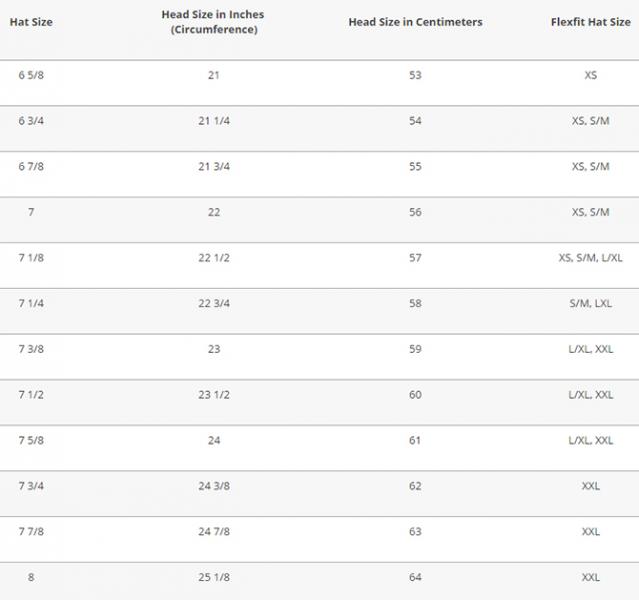Click the 7 1/2 hat size cell
The height and width of the screenshot is (600, 639).
pyautogui.click(x=31, y=395)
